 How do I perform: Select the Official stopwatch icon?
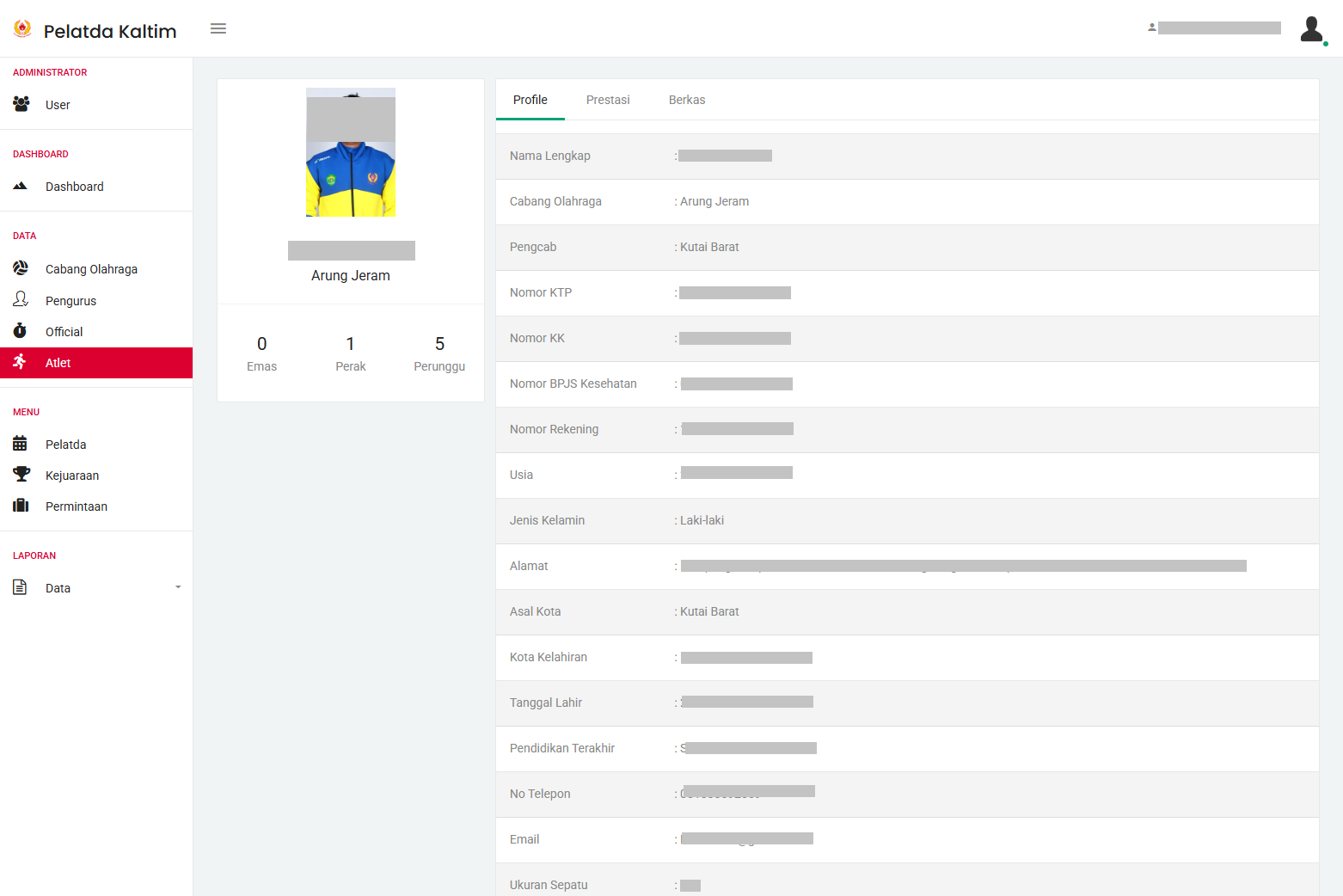(21, 331)
